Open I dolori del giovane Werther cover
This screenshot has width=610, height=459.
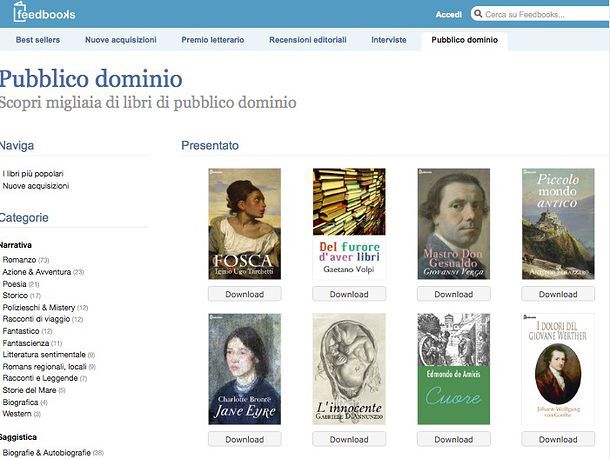[558, 369]
